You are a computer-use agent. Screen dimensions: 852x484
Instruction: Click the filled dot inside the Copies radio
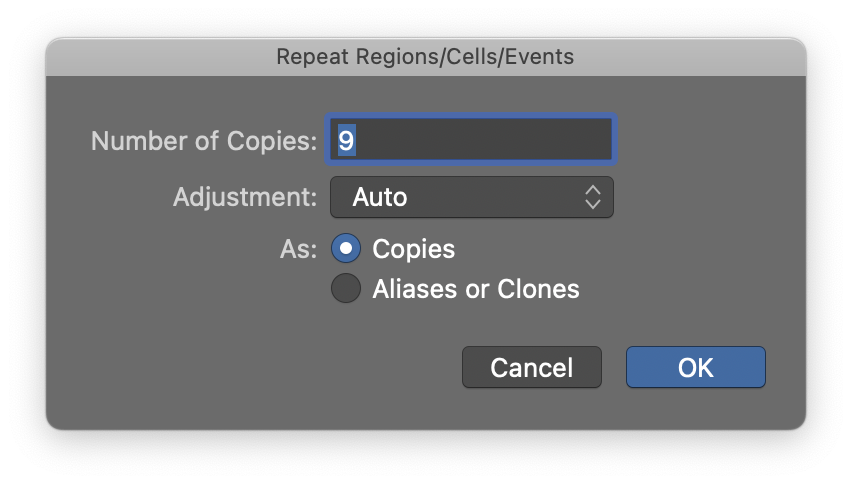tap(346, 249)
